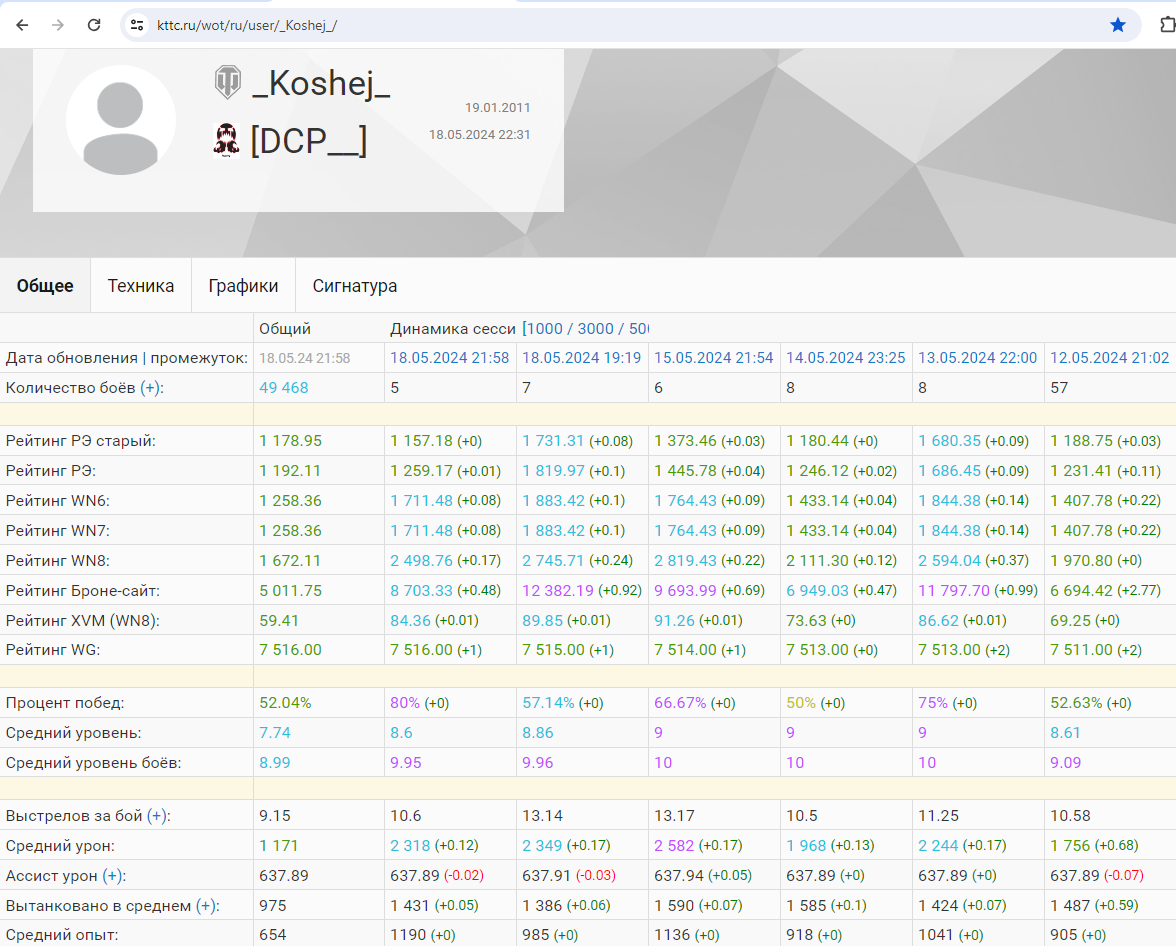Click the browser forward arrow
This screenshot has width=1176, height=946.
coord(58,25)
